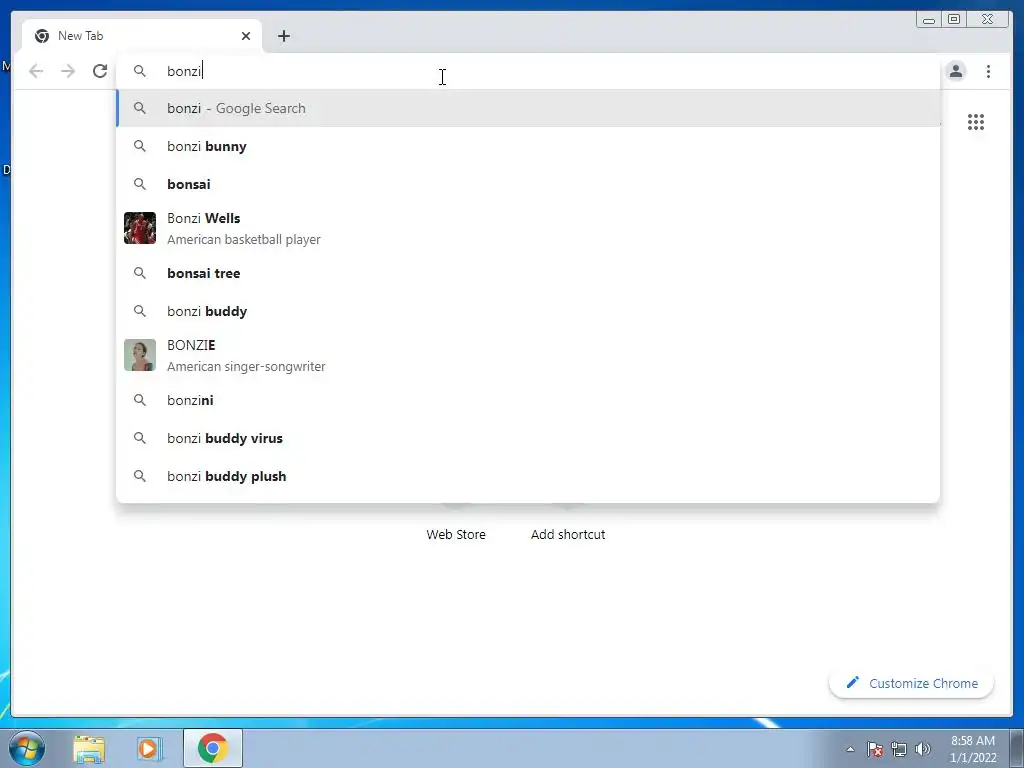Click the forward navigation arrow
This screenshot has height=768, width=1024.
click(68, 71)
